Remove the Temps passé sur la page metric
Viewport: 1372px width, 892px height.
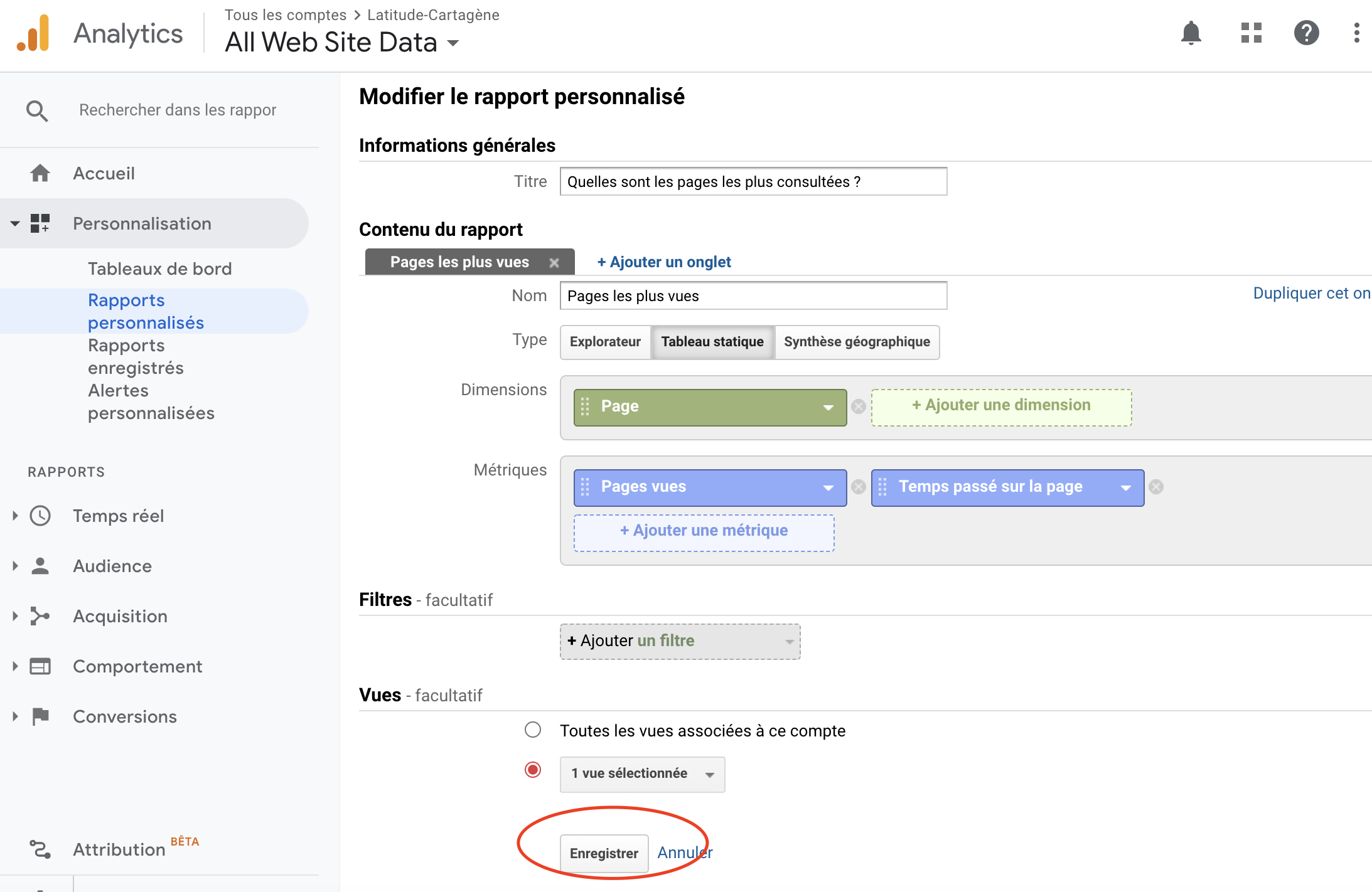pos(1156,487)
